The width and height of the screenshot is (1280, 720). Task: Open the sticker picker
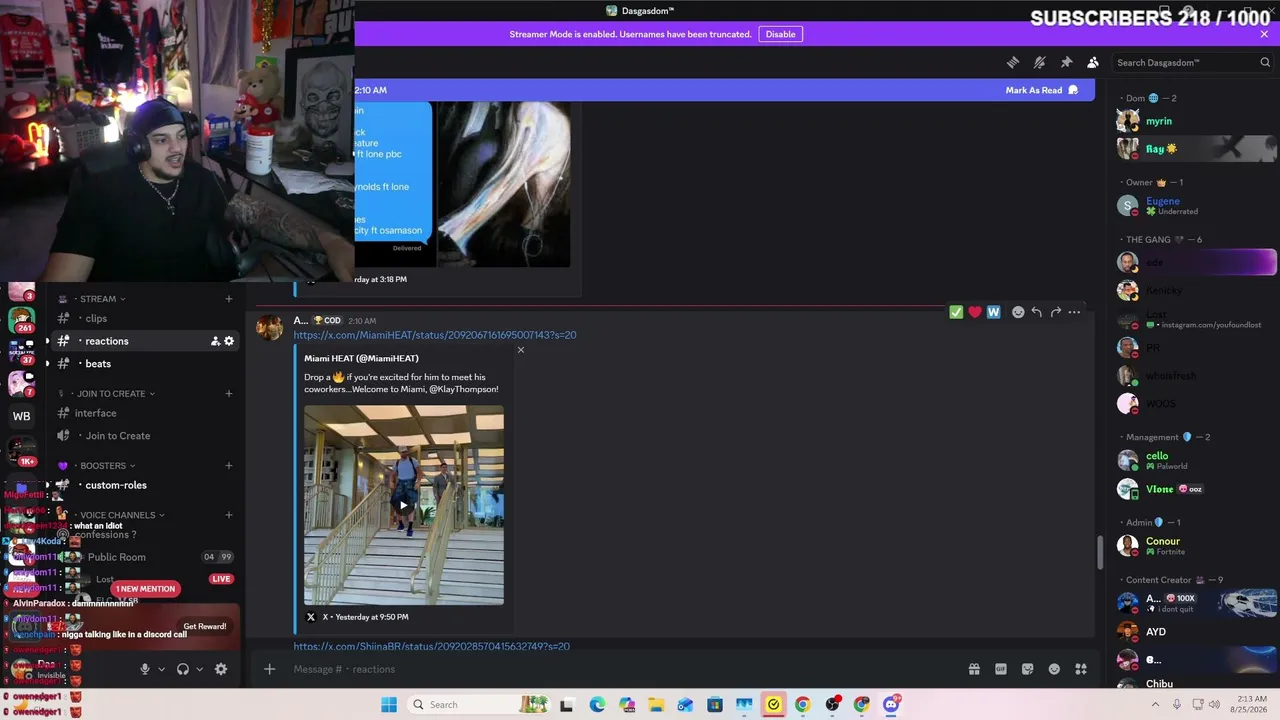point(1027,669)
